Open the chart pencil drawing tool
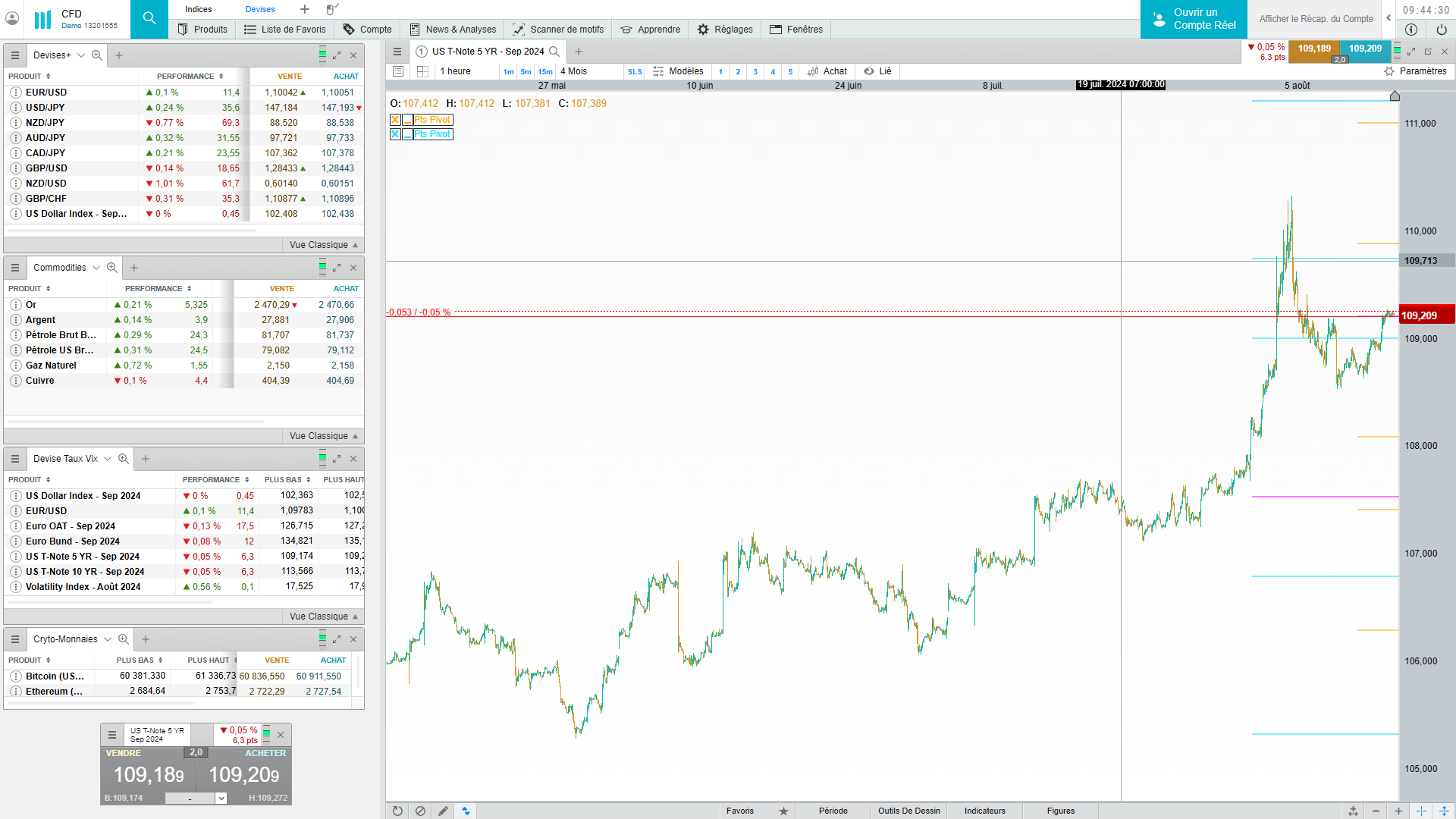1456x819 pixels. coord(443,811)
